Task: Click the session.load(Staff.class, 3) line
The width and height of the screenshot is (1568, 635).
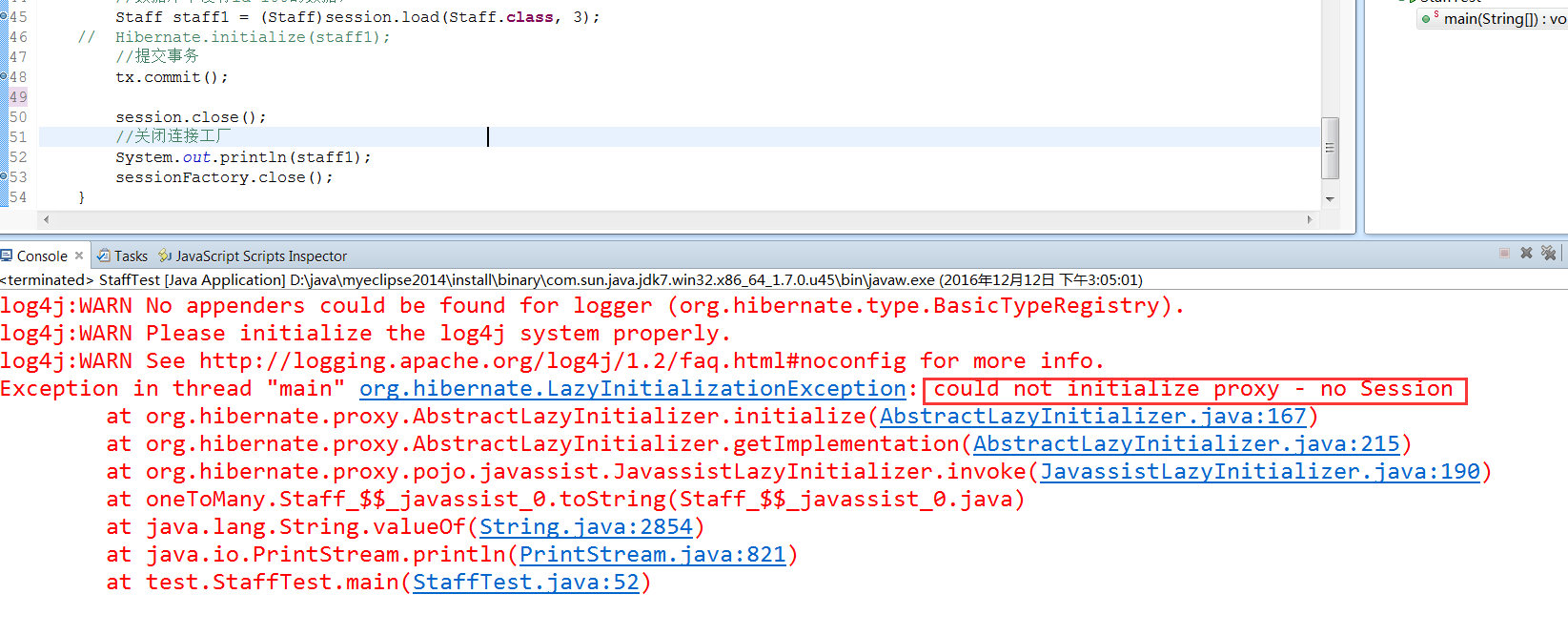Action: (x=357, y=17)
